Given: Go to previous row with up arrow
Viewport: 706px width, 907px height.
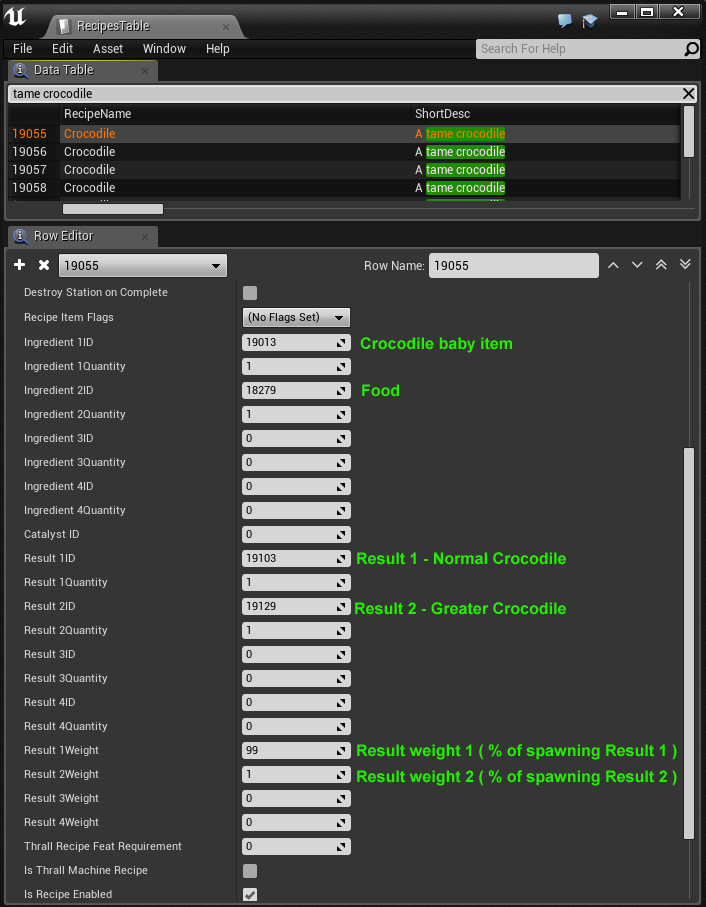Looking at the screenshot, I should coord(613,265).
